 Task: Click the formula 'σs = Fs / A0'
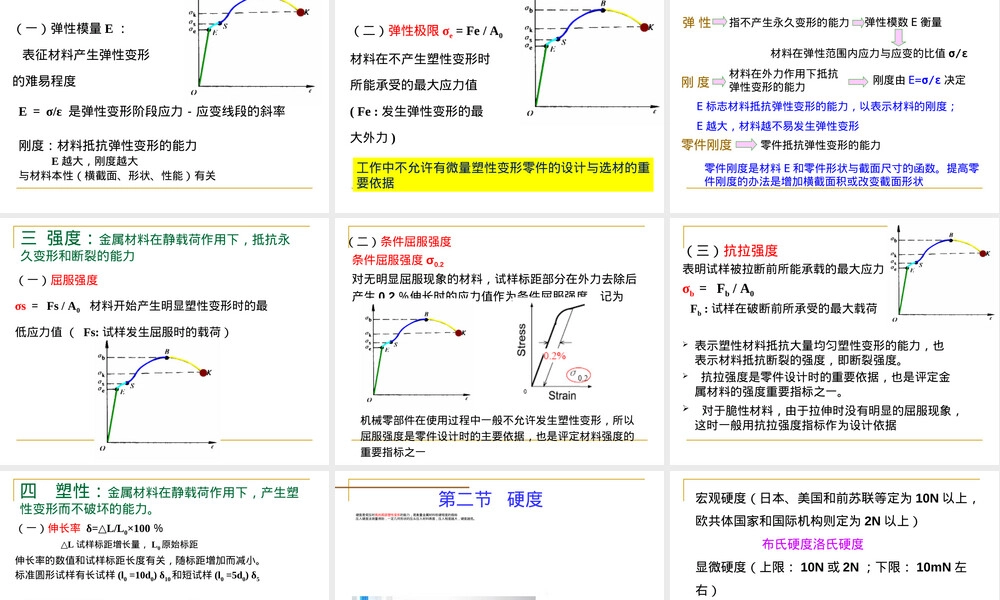pos(48,306)
